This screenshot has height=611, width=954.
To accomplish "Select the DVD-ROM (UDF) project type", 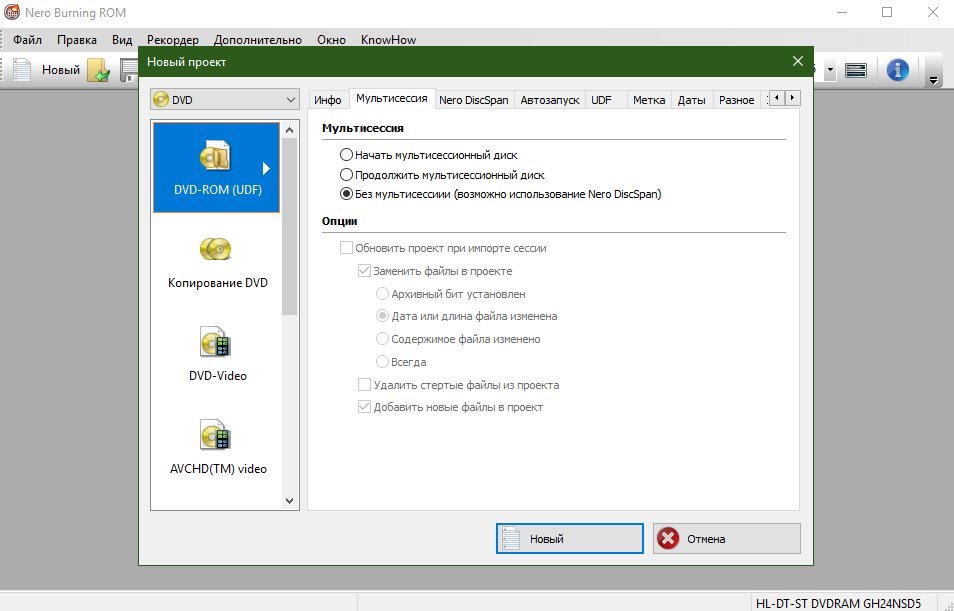I will point(216,167).
